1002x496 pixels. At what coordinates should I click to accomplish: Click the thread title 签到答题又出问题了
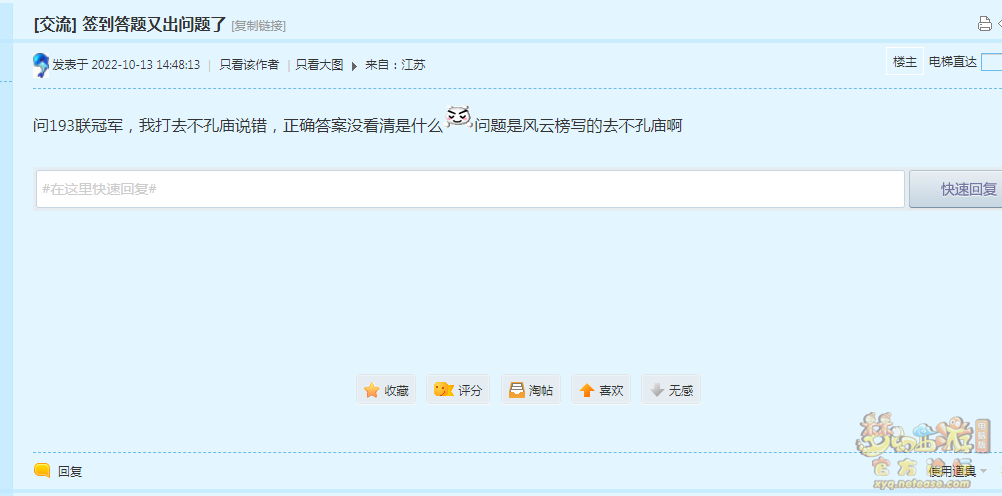155,24
